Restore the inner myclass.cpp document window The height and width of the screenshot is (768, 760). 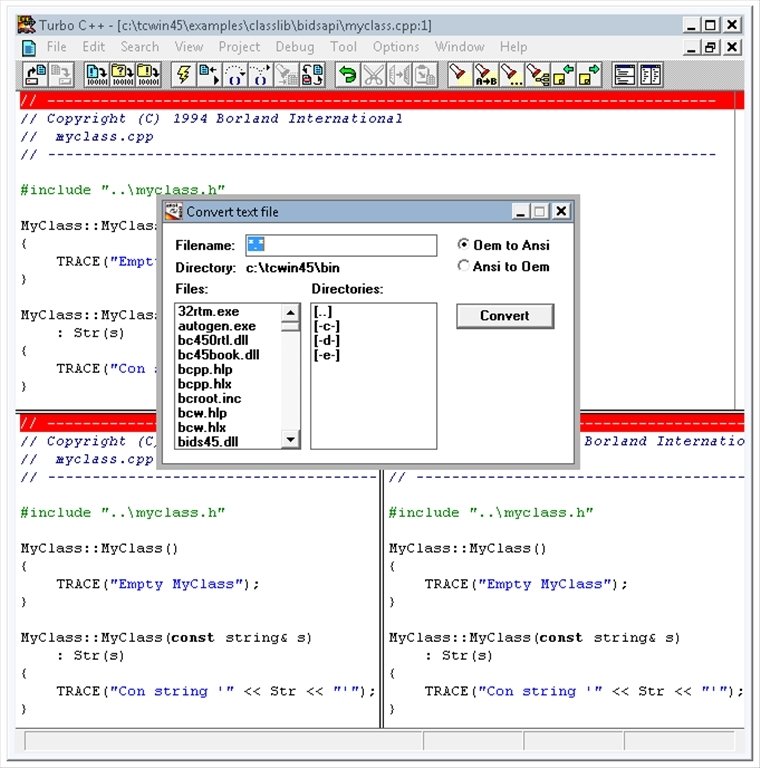coord(710,48)
